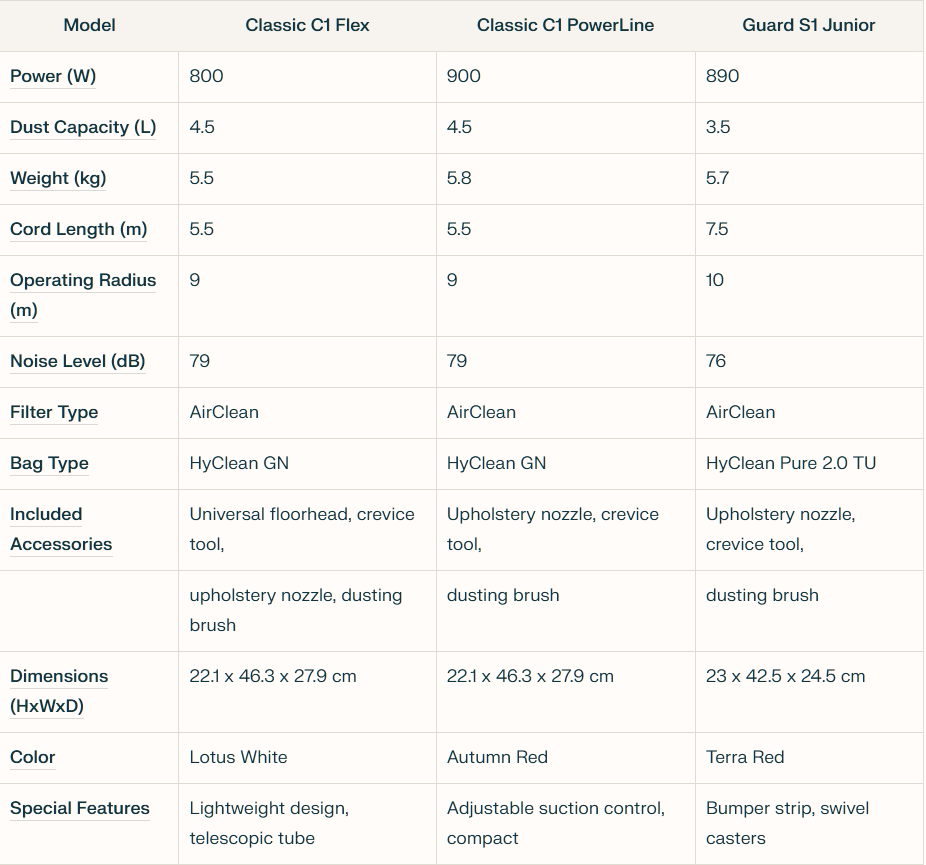Image resolution: width=926 pixels, height=865 pixels.
Task: Select the Filter Type label
Action: 54,412
